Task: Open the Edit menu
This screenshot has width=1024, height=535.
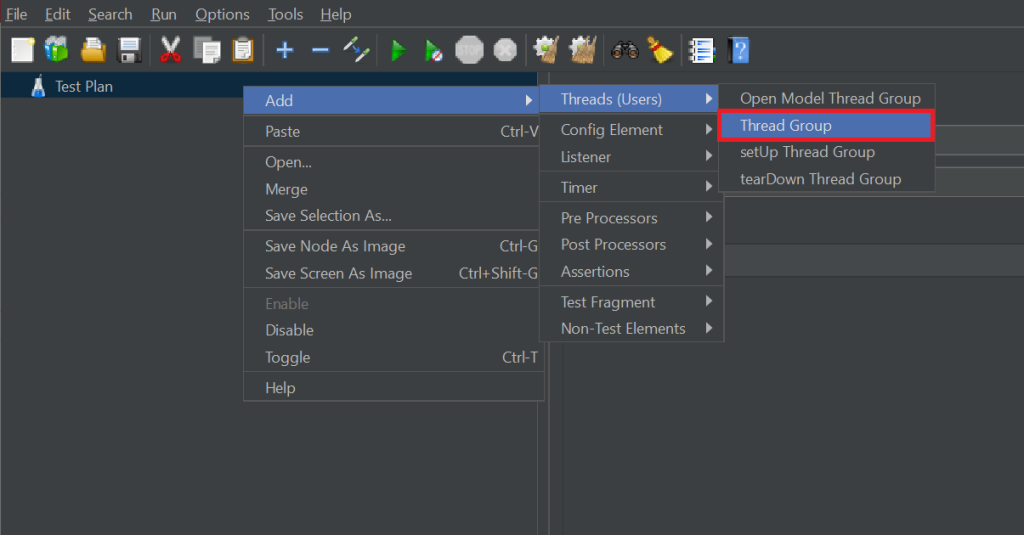Action: [57, 14]
